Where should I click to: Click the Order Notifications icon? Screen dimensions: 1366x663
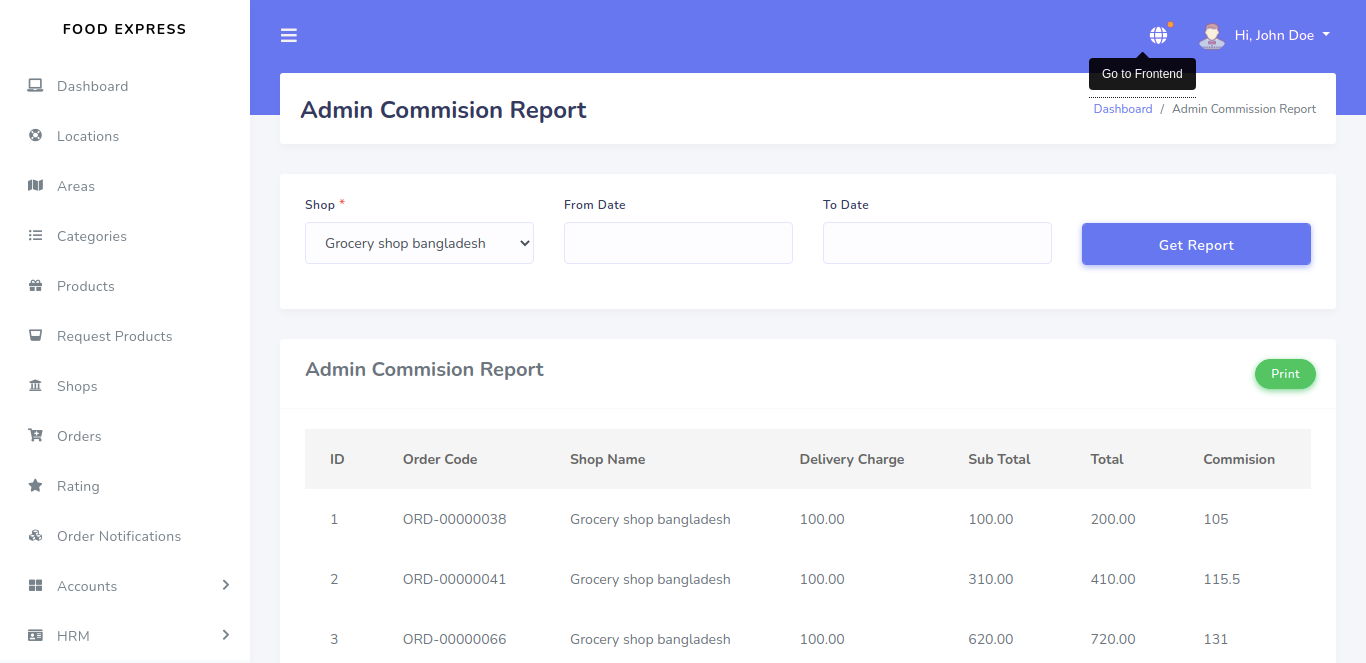pos(35,536)
